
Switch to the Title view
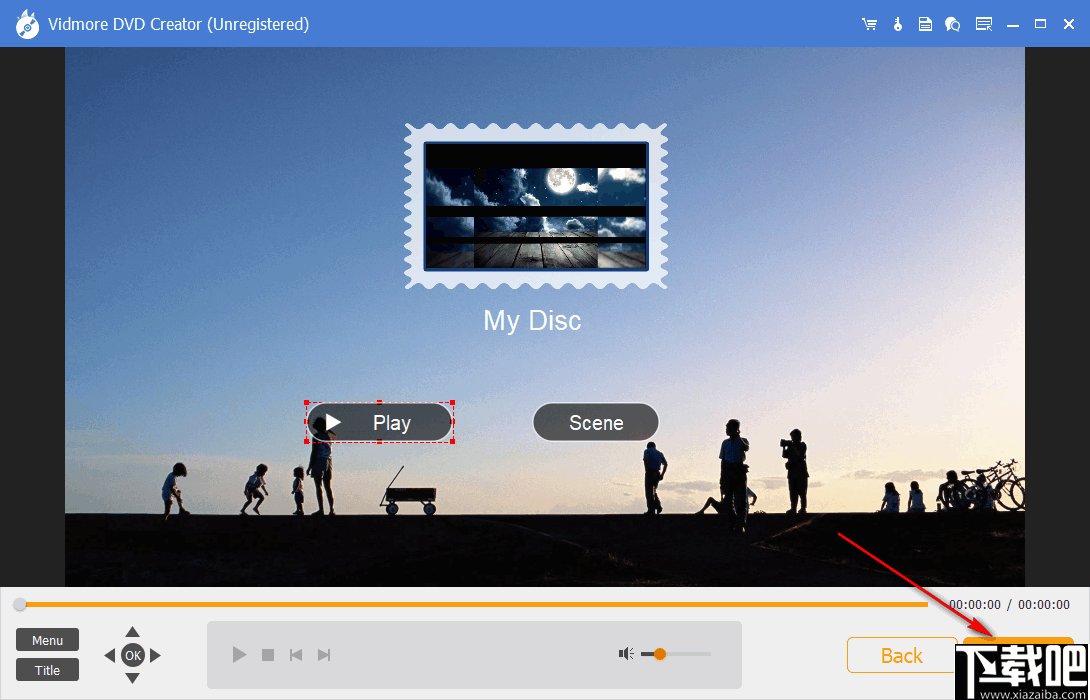47,669
